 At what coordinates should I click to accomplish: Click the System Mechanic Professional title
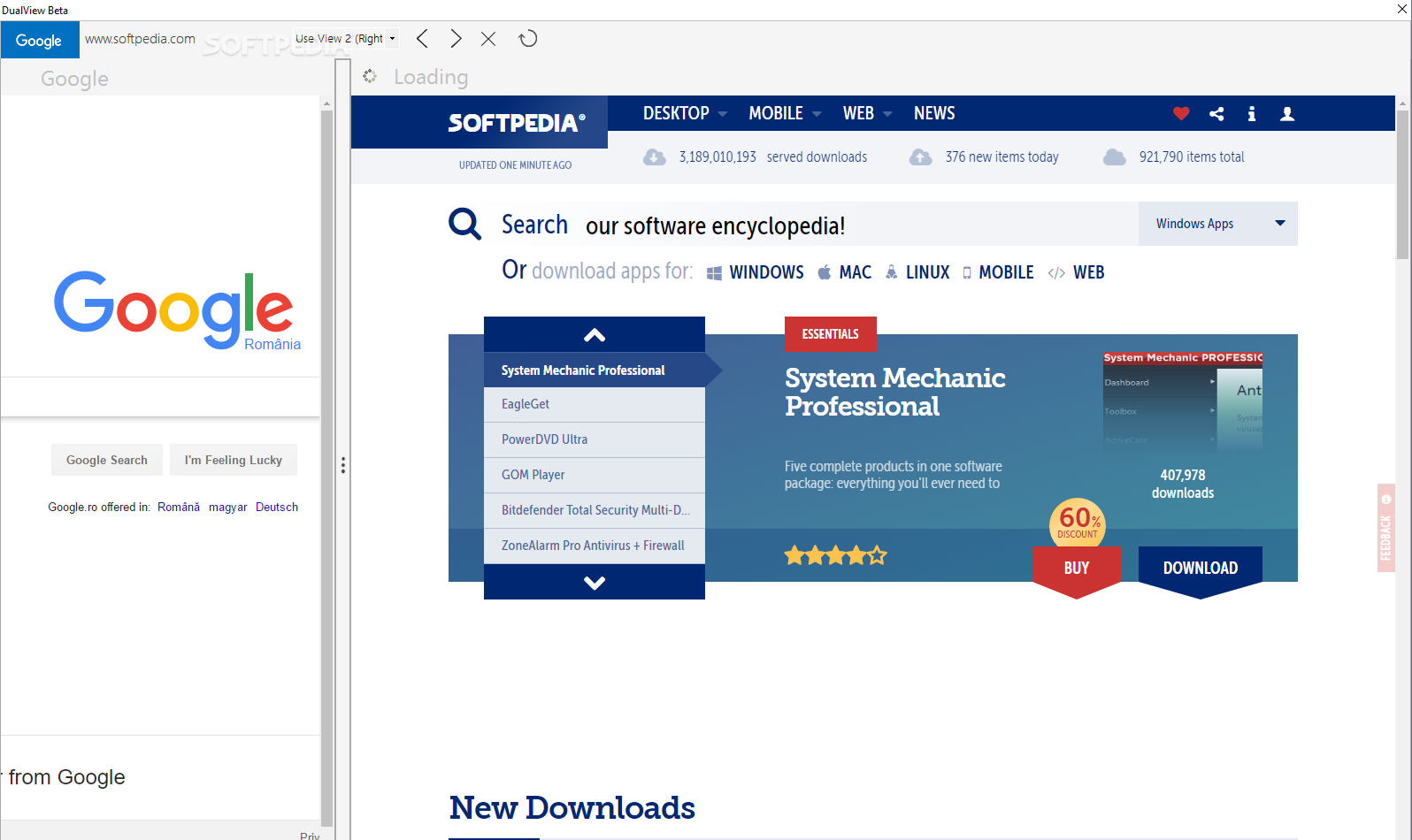pyautogui.click(x=894, y=392)
